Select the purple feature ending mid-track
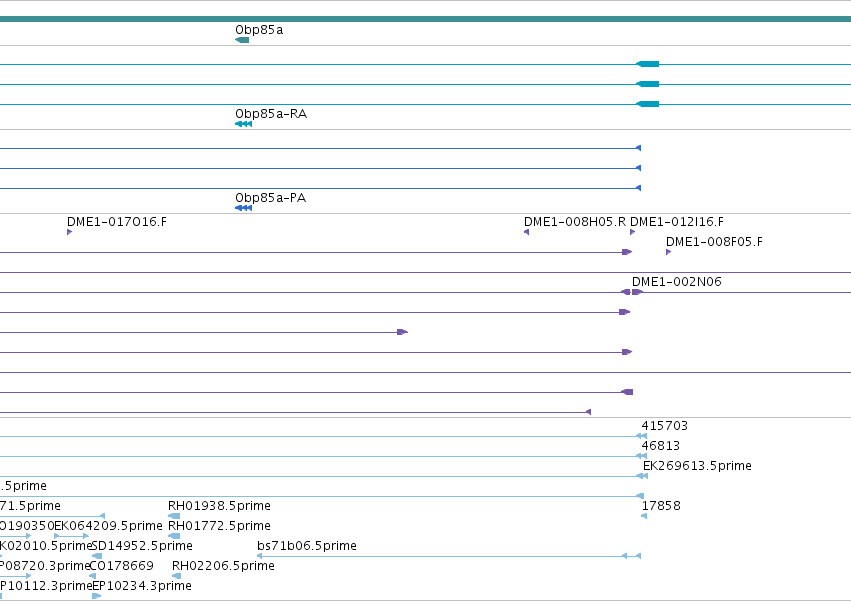 click(x=402, y=332)
